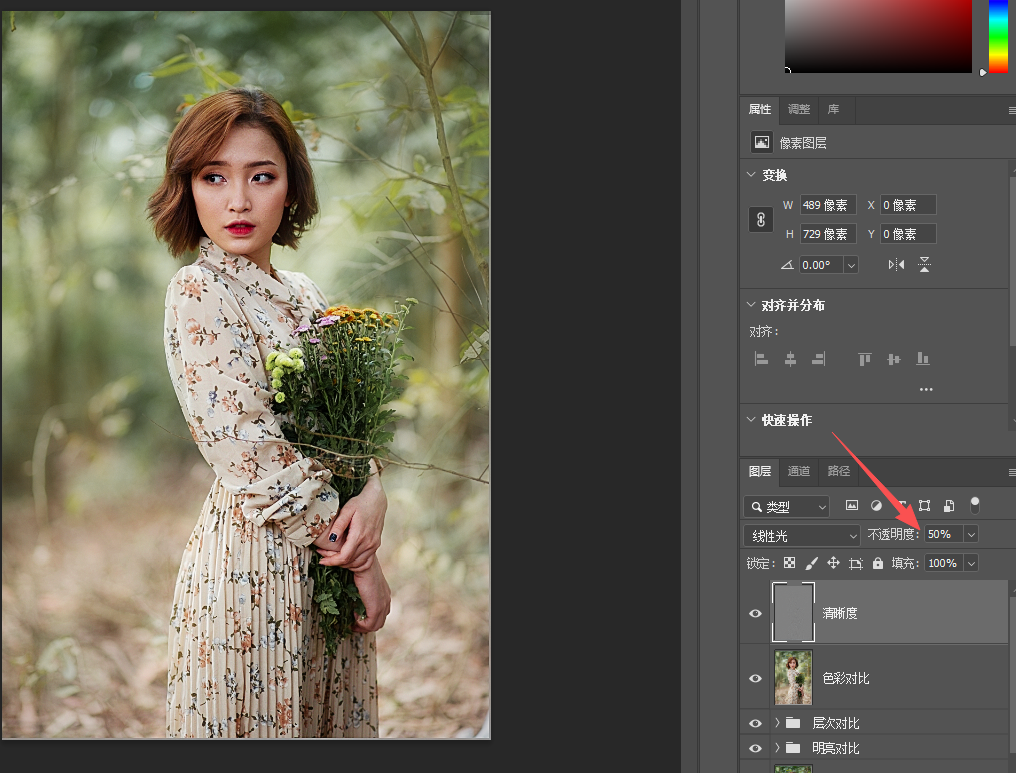Align vertical centers
This screenshot has height=773, width=1016.
coord(894,358)
